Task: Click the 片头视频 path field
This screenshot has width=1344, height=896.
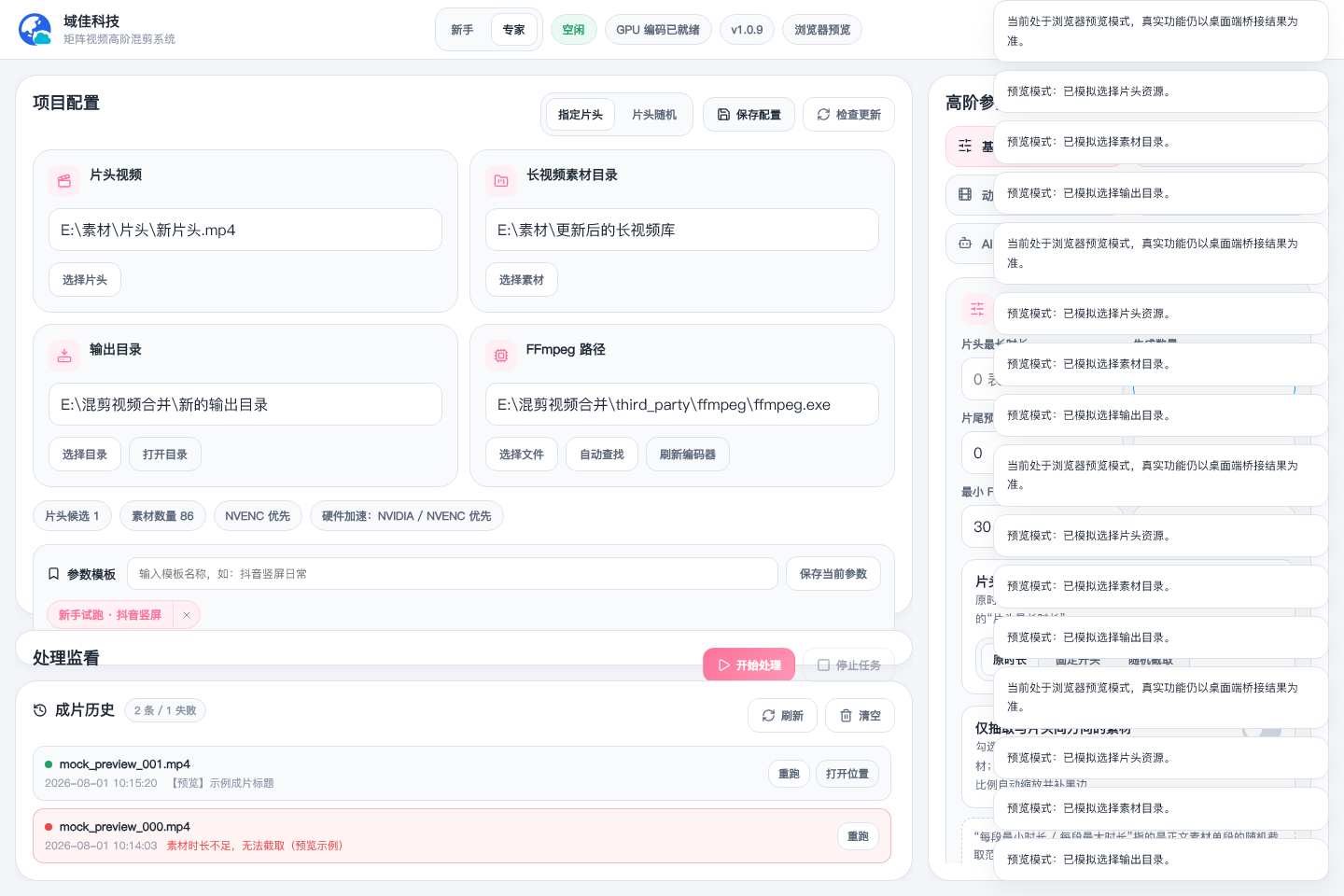Action: click(245, 230)
